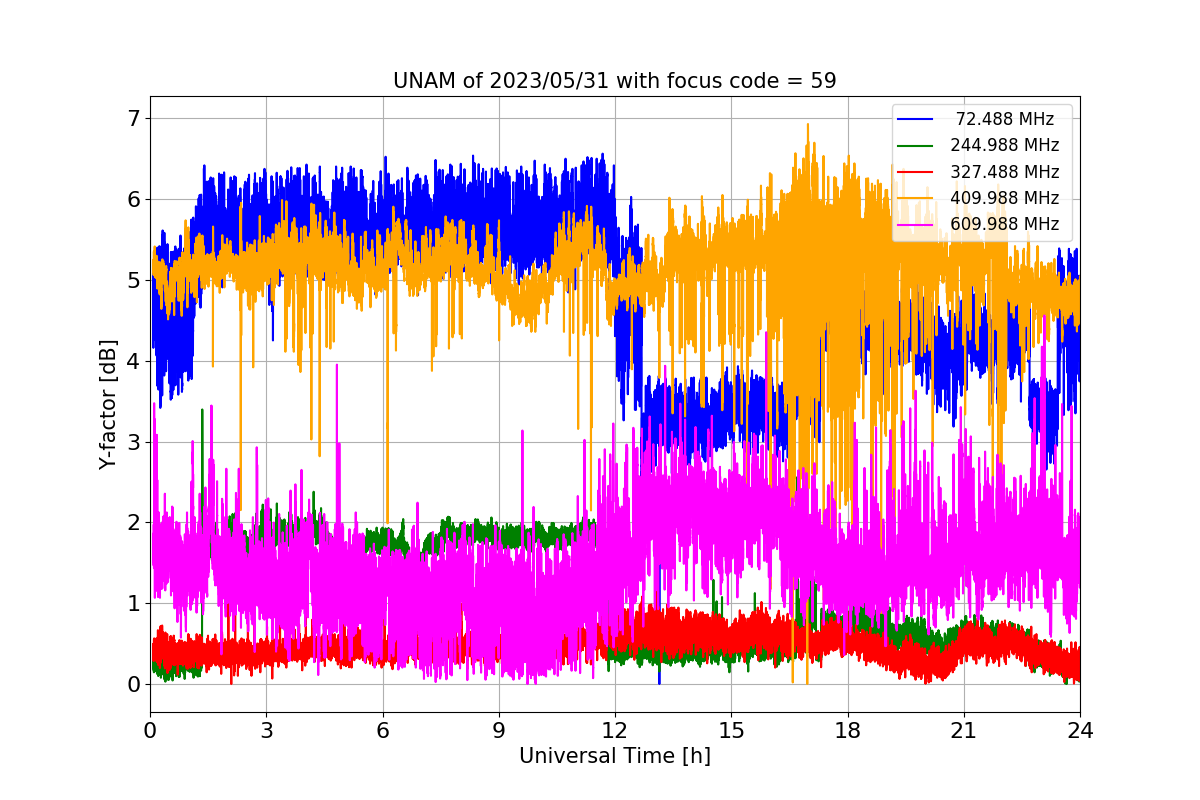
Task: Click the x-axis tick label '15'
Action: 731,731
